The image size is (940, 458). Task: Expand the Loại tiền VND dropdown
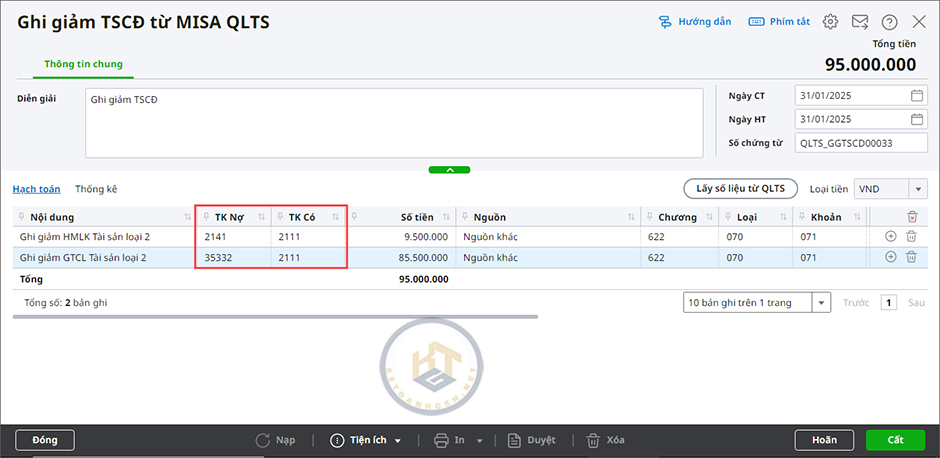[918, 189]
